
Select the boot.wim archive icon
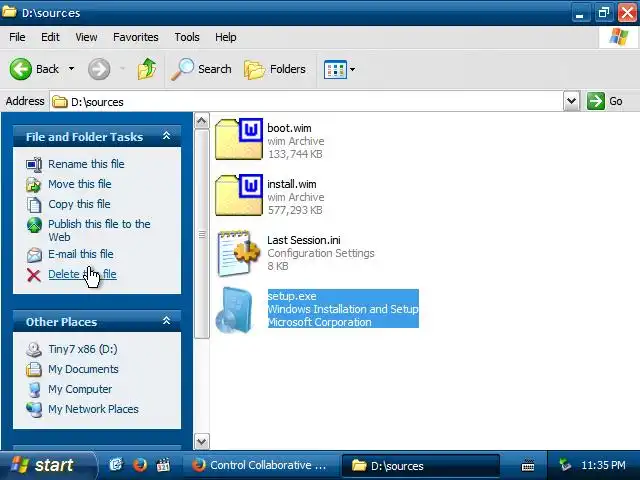[x=239, y=139]
